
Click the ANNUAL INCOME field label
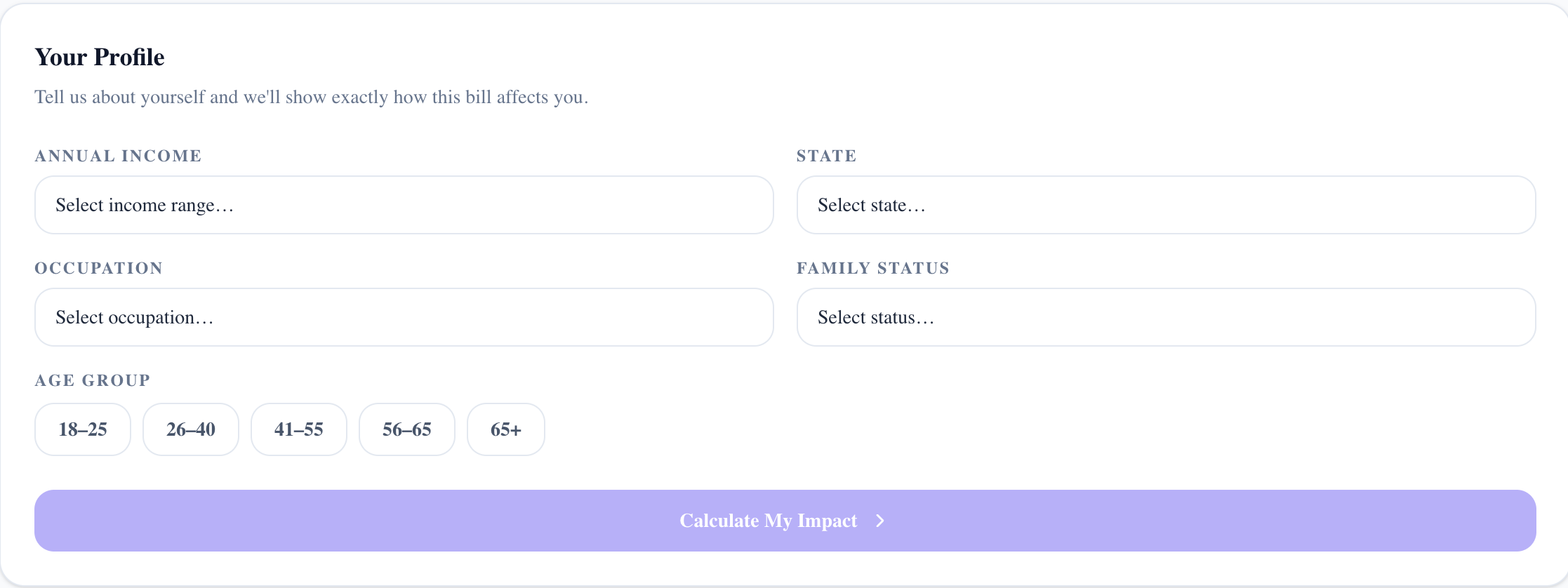[x=118, y=156]
